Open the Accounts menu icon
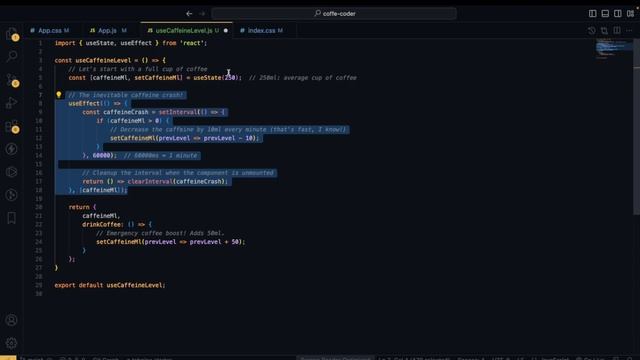This screenshot has height=360, width=640. (x=11, y=320)
